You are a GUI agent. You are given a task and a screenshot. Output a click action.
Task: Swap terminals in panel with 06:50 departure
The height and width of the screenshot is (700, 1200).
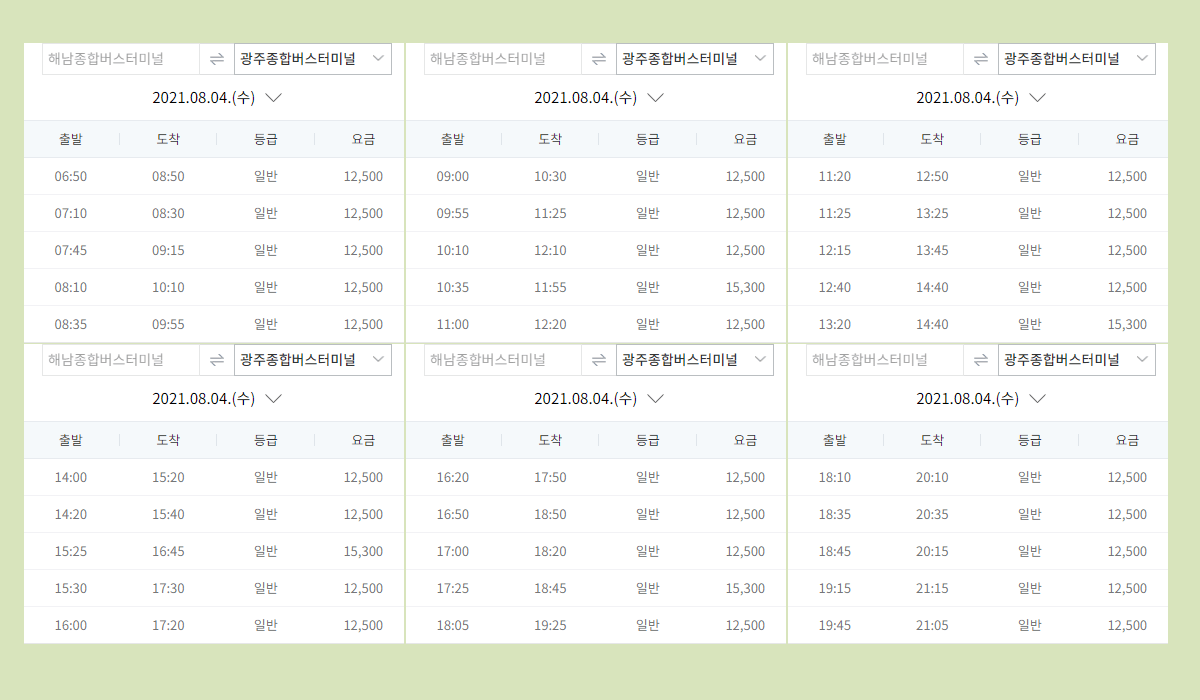[x=217, y=59]
